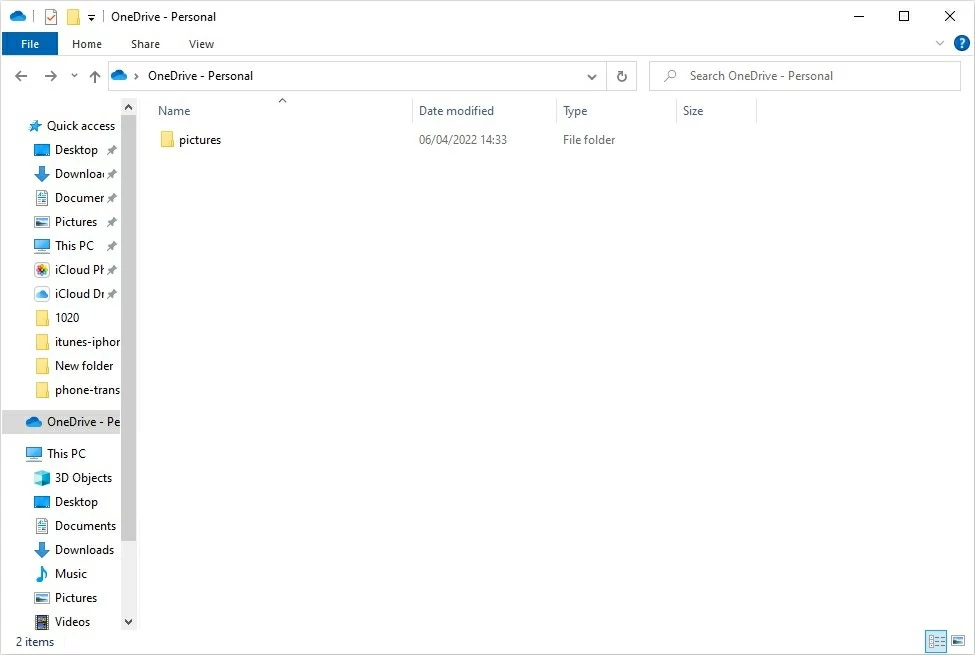Open the pictures folder icon
This screenshot has width=975, height=655.
(167, 140)
